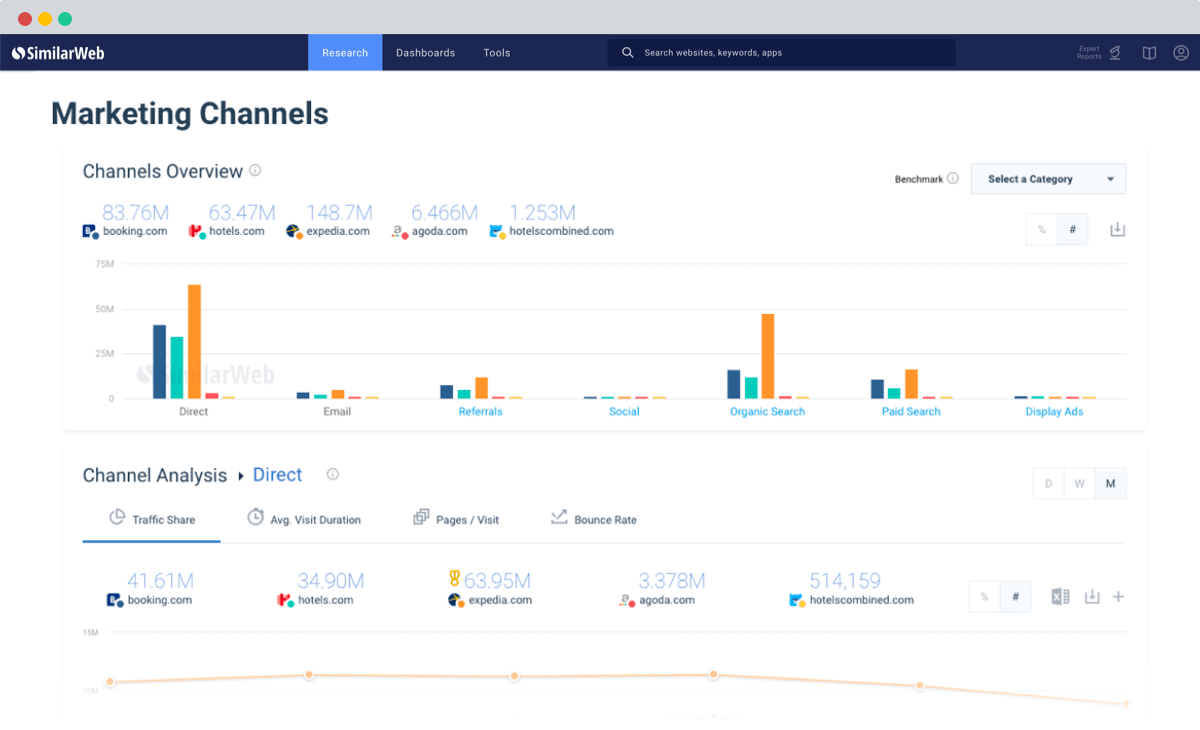Click the Paid Search channel link
The image size is (1200, 730).
point(911,411)
